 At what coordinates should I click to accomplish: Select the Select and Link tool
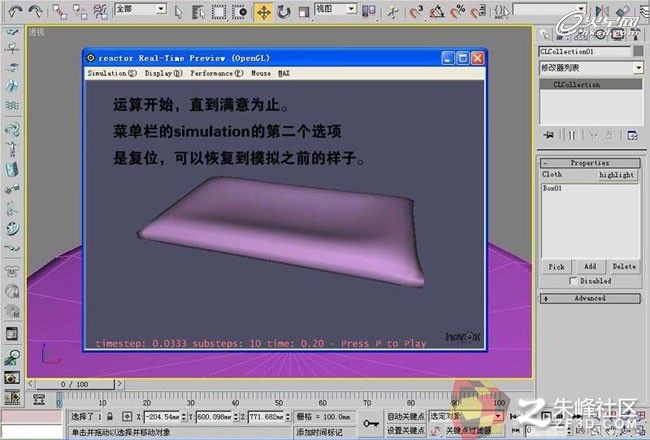pyautogui.click(x=60, y=11)
